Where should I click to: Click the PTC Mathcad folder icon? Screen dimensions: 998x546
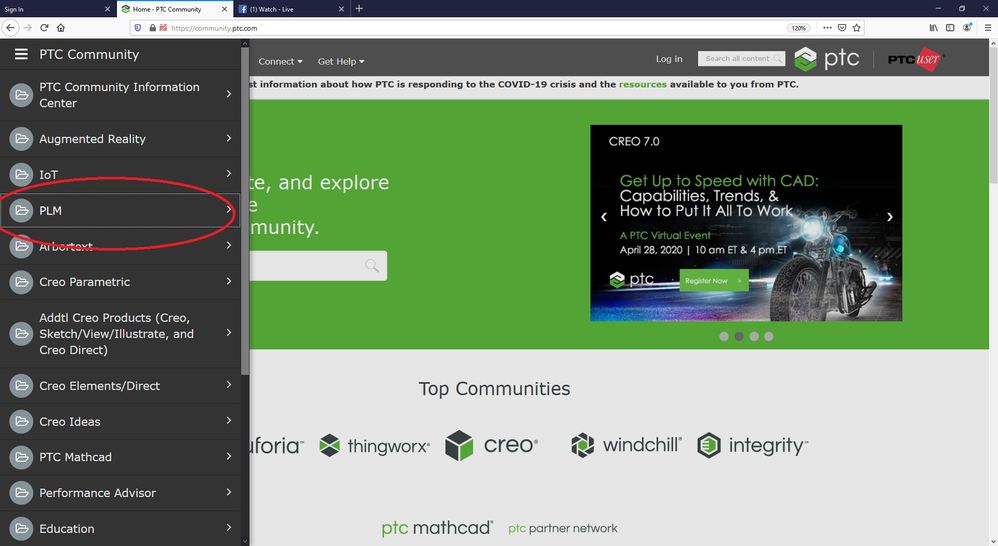tap(21, 457)
